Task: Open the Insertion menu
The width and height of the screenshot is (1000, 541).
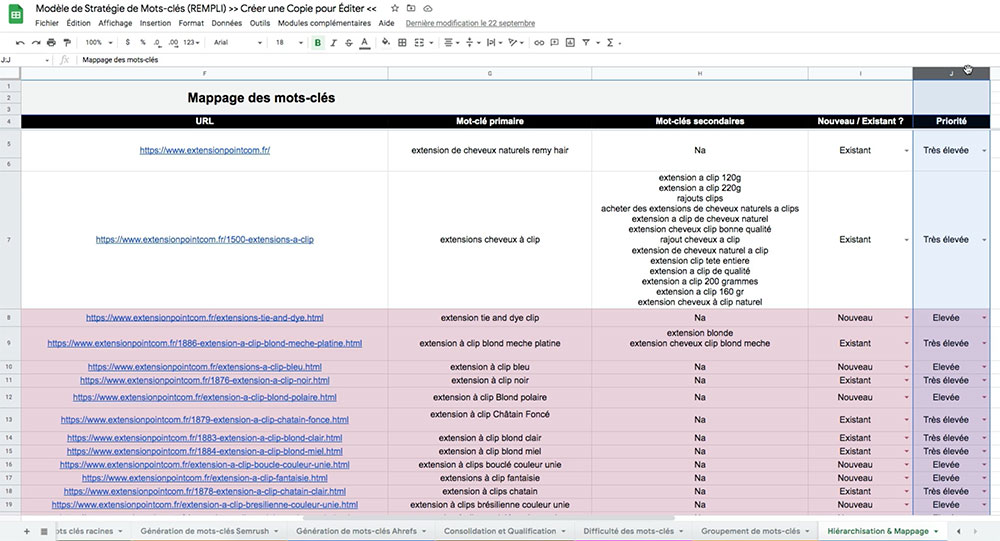Action: (x=156, y=23)
